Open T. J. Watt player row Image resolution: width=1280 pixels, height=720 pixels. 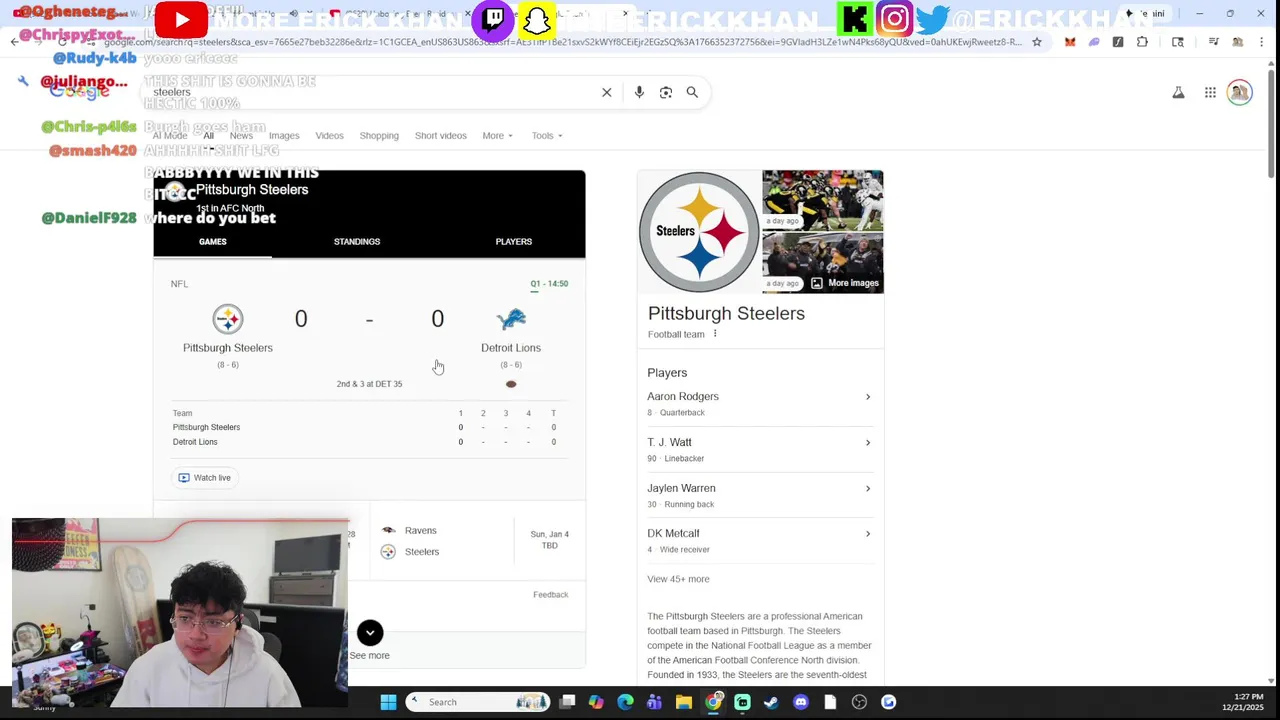(759, 450)
